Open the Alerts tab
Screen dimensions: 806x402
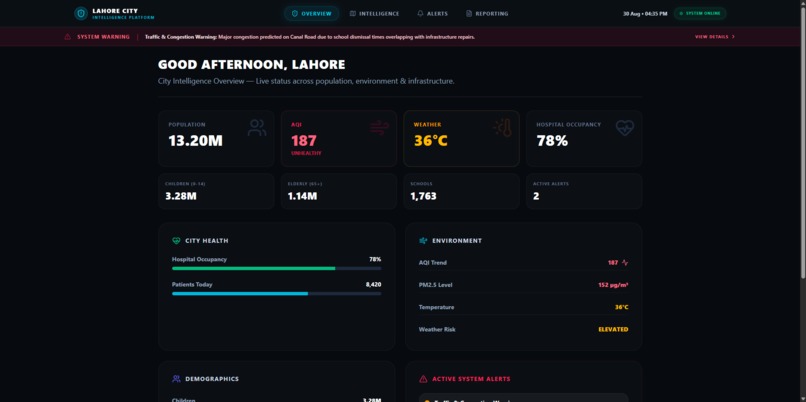(x=432, y=13)
